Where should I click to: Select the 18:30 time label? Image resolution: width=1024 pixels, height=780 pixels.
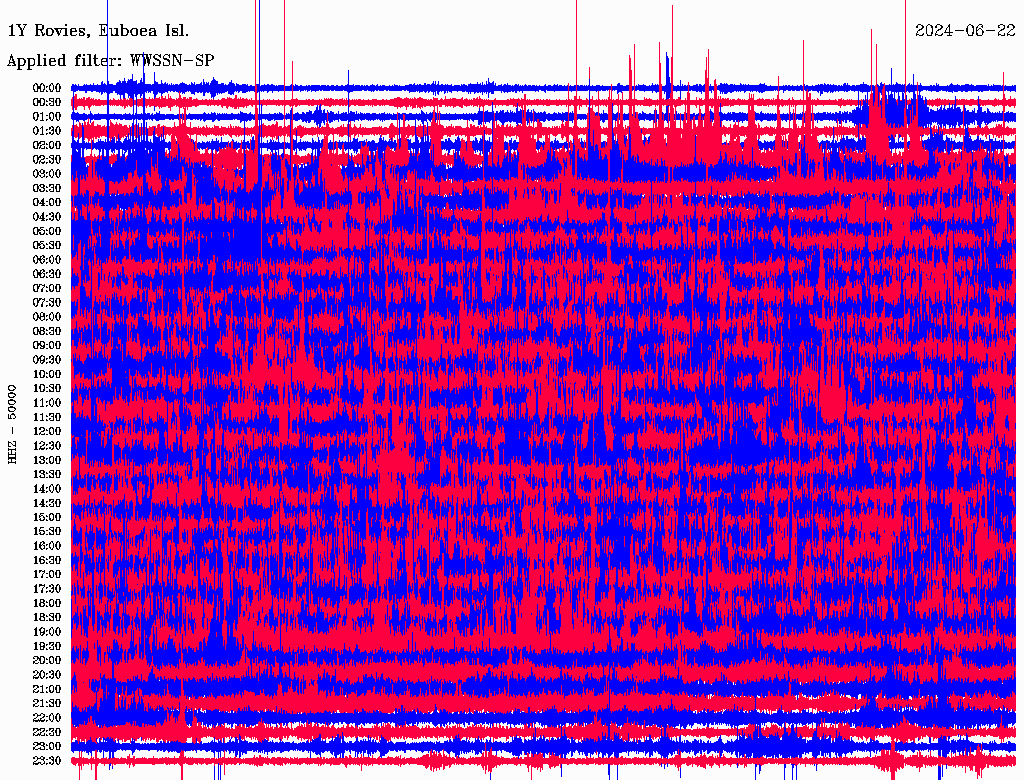pyautogui.click(x=47, y=617)
